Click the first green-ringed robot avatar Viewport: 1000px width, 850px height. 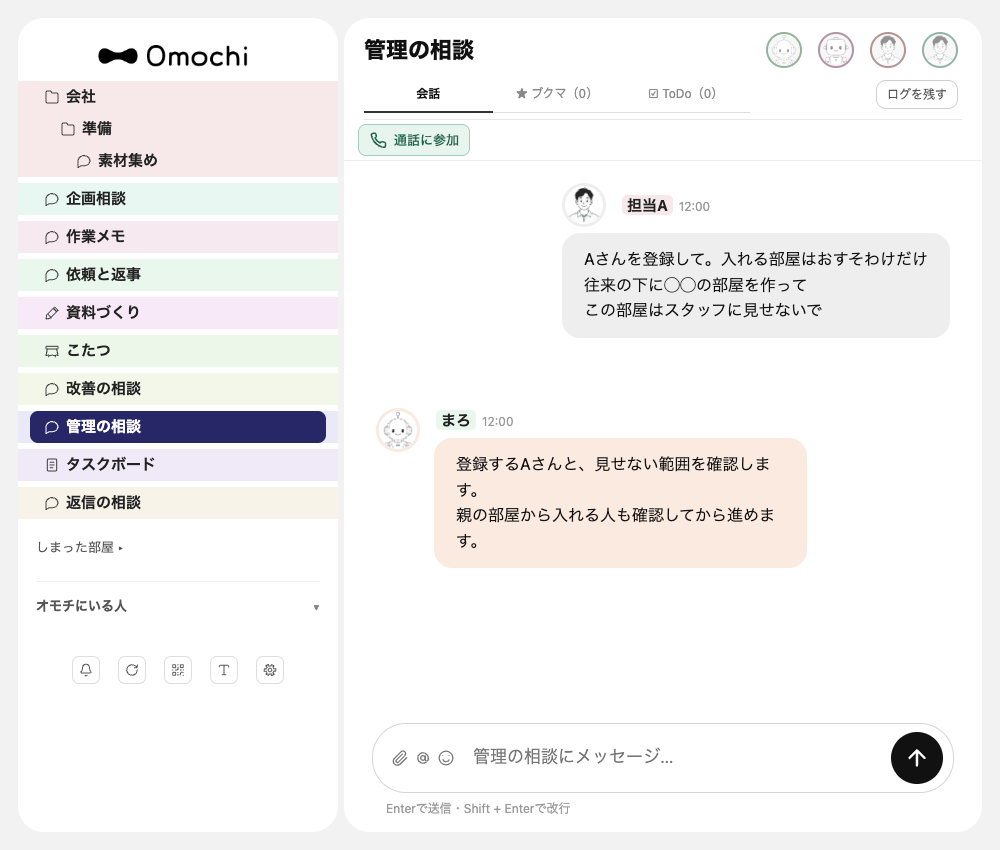coord(784,50)
